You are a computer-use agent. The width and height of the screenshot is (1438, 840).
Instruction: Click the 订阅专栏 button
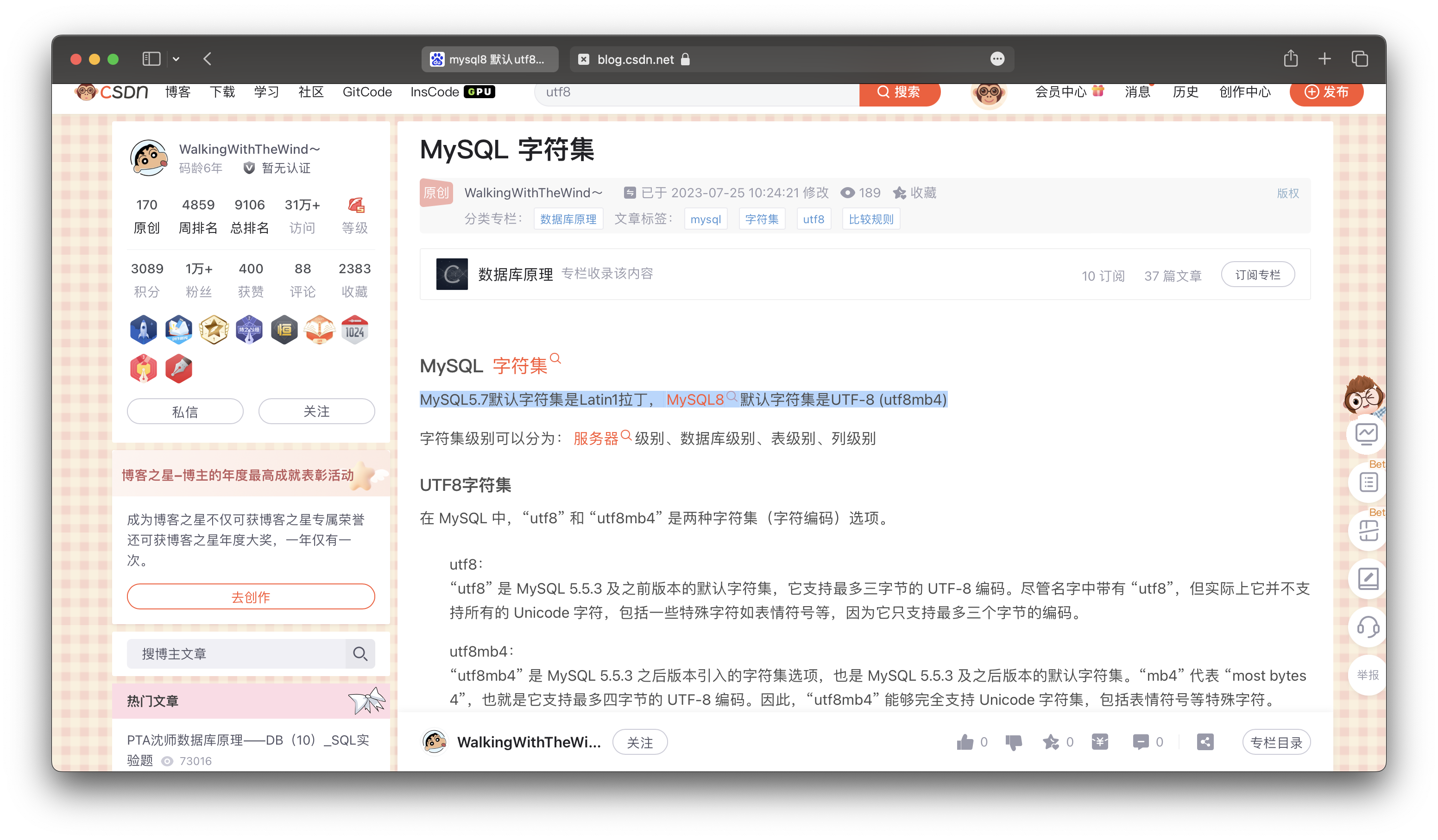coord(1258,275)
